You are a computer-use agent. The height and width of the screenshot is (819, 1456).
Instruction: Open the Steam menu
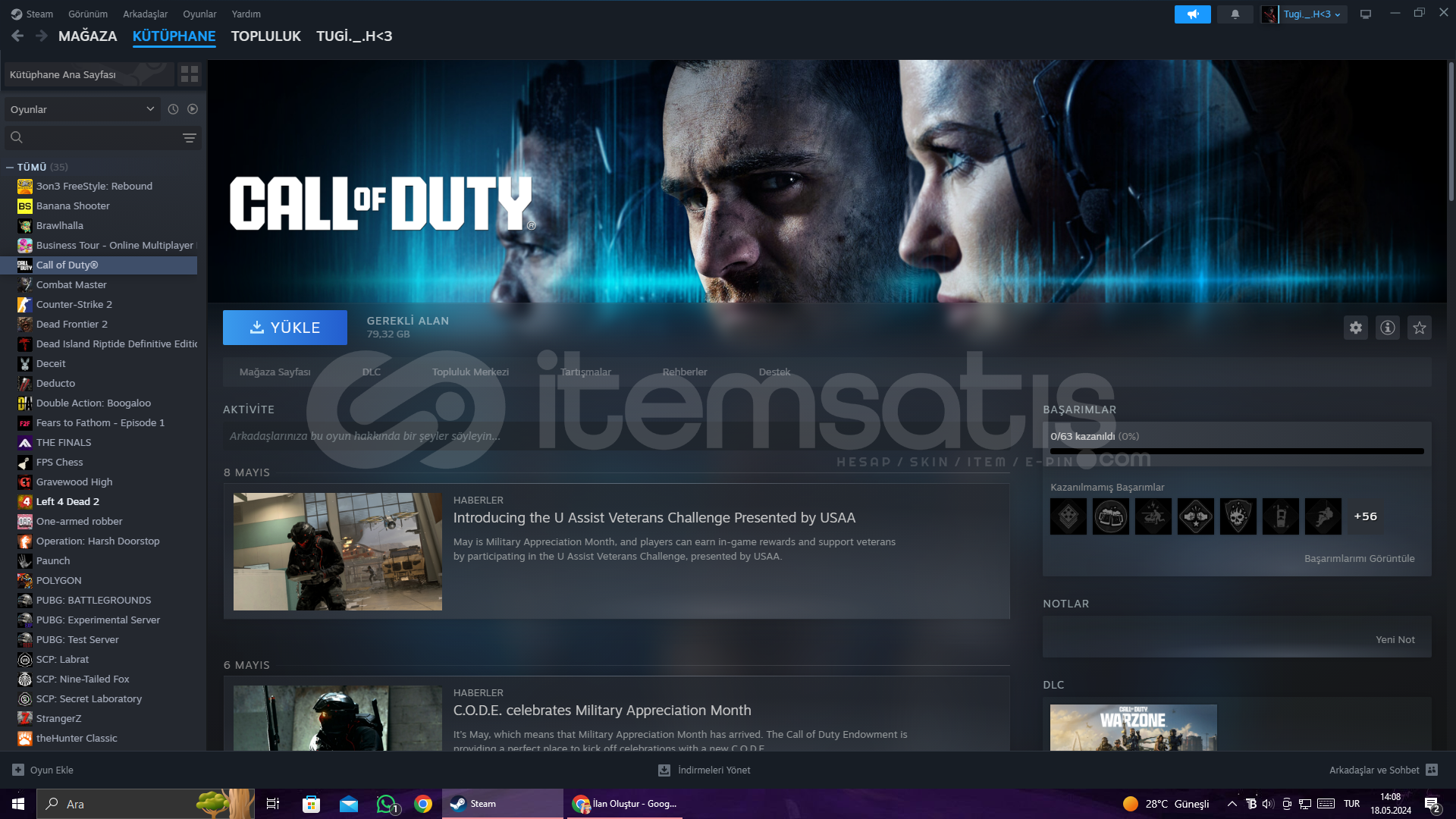coord(32,14)
